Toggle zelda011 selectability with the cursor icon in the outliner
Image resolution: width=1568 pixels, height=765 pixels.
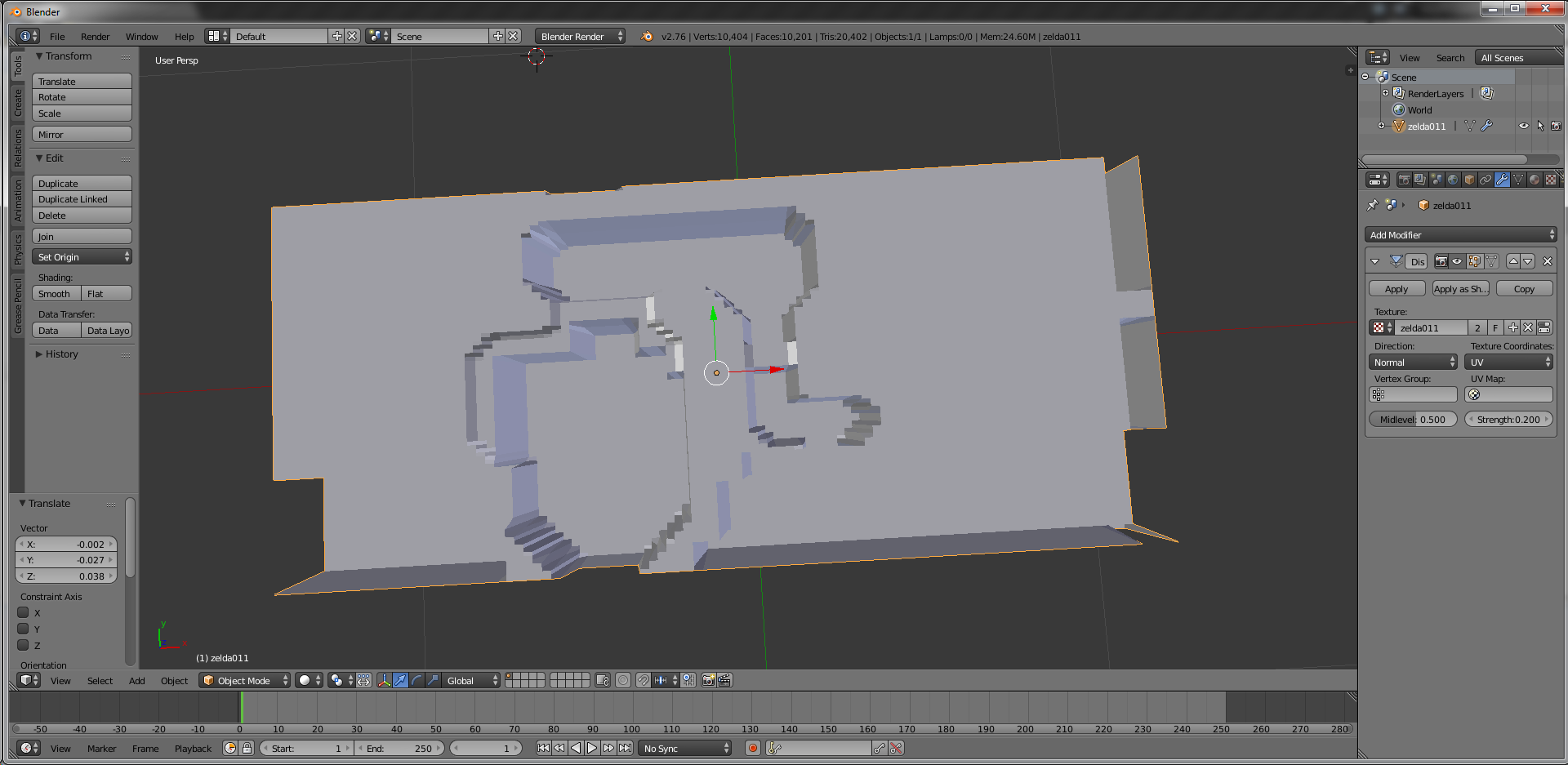point(1540,126)
